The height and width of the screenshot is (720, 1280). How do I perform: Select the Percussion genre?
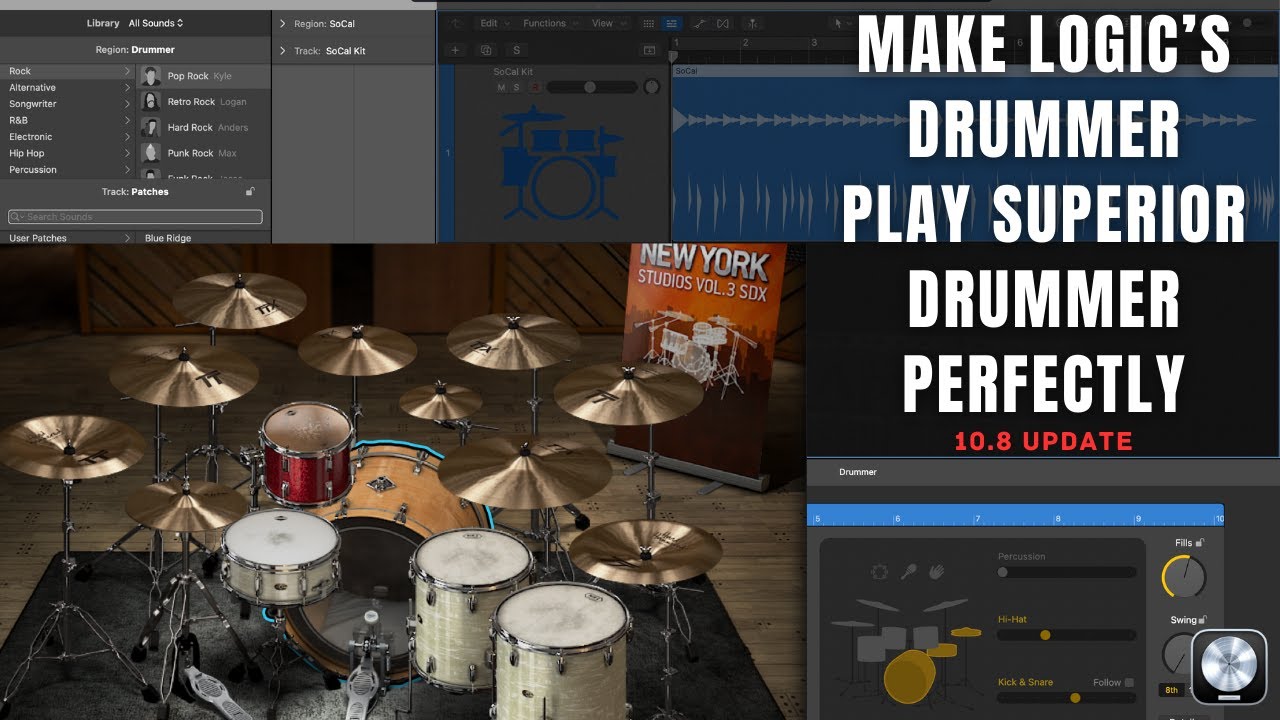67,170
